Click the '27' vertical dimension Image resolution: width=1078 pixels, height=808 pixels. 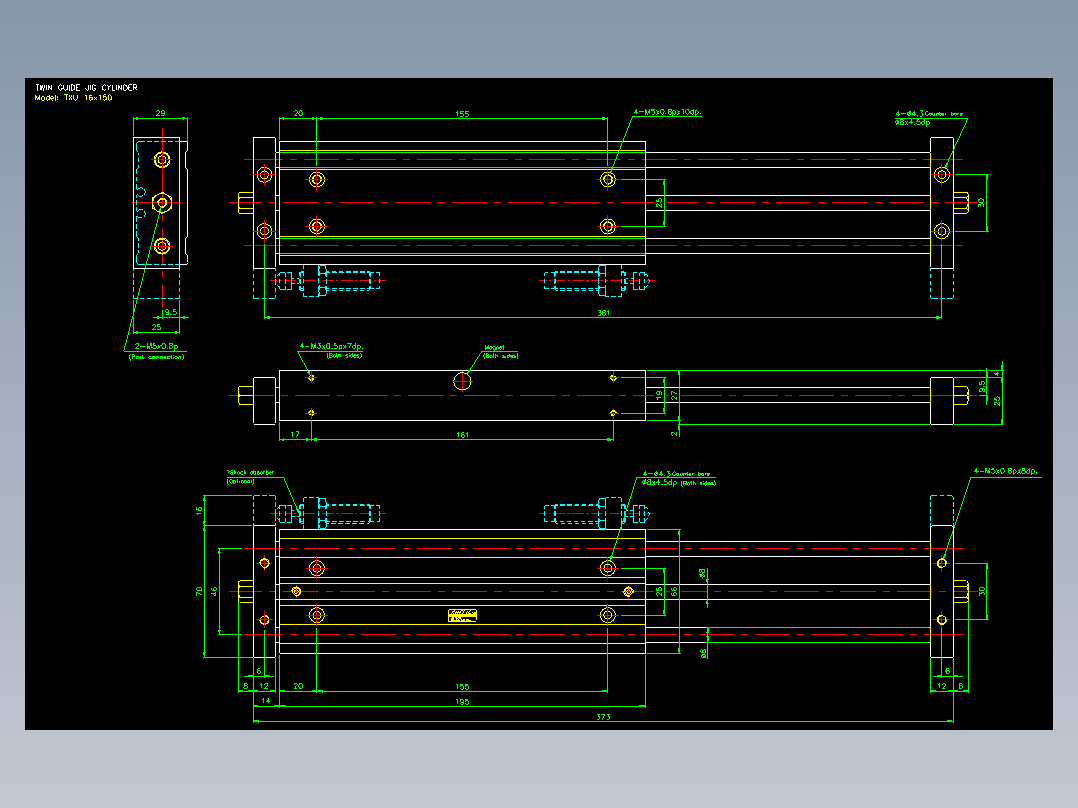pyautogui.click(x=674, y=395)
